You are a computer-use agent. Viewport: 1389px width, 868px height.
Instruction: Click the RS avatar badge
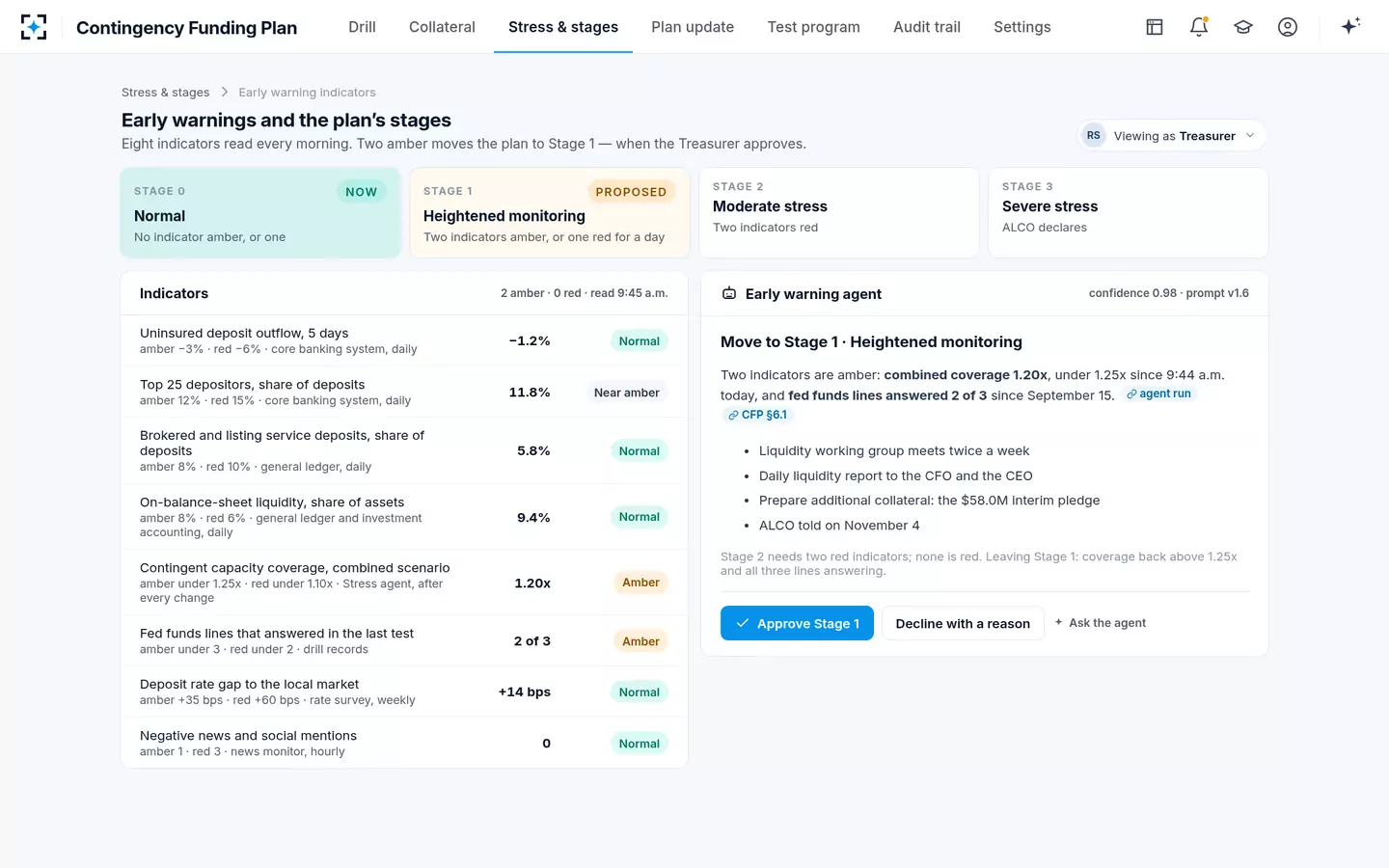tap(1093, 136)
